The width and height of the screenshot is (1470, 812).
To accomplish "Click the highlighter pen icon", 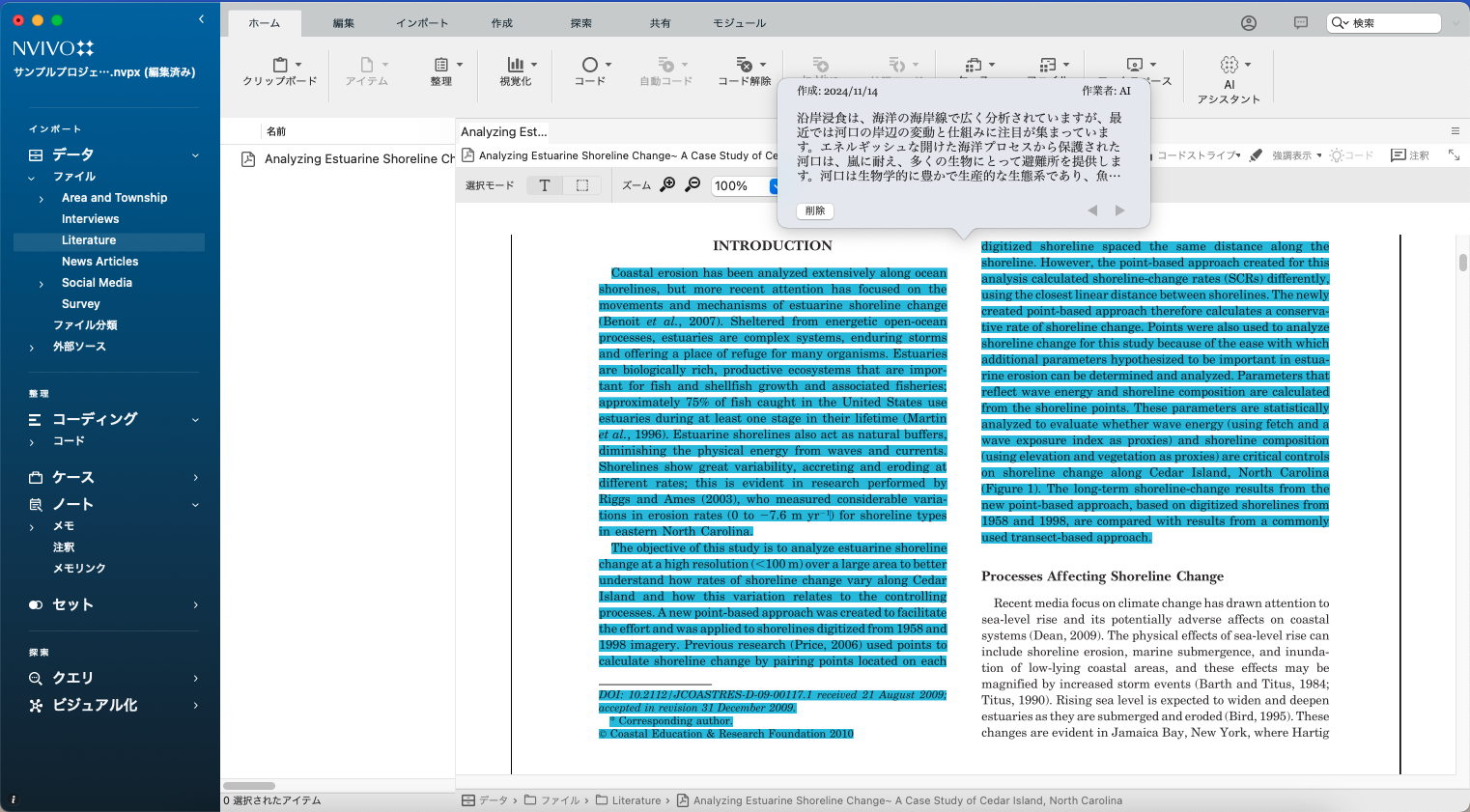I will pyautogui.click(x=1256, y=155).
